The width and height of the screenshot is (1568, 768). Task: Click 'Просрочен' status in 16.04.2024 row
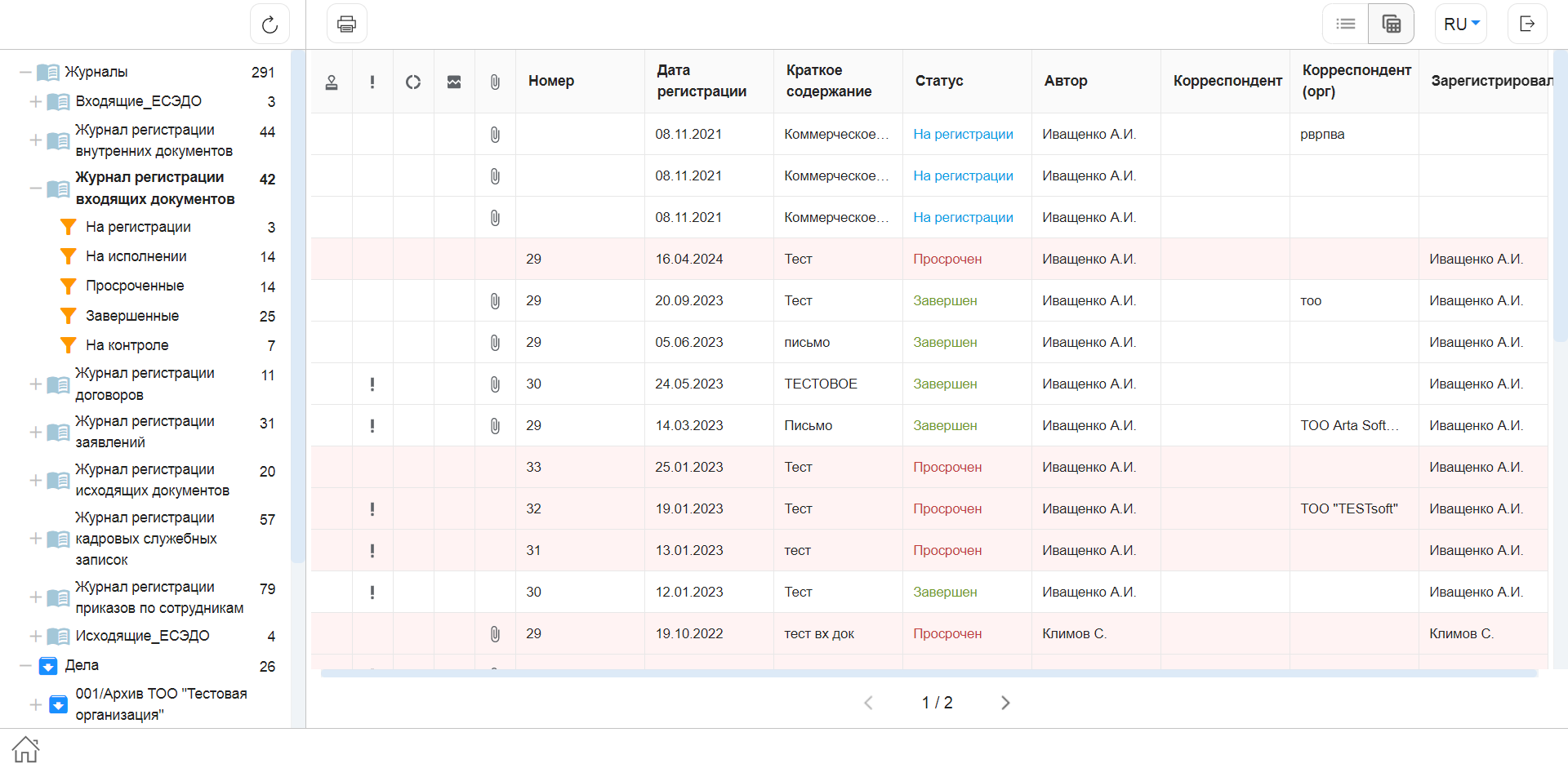947,260
